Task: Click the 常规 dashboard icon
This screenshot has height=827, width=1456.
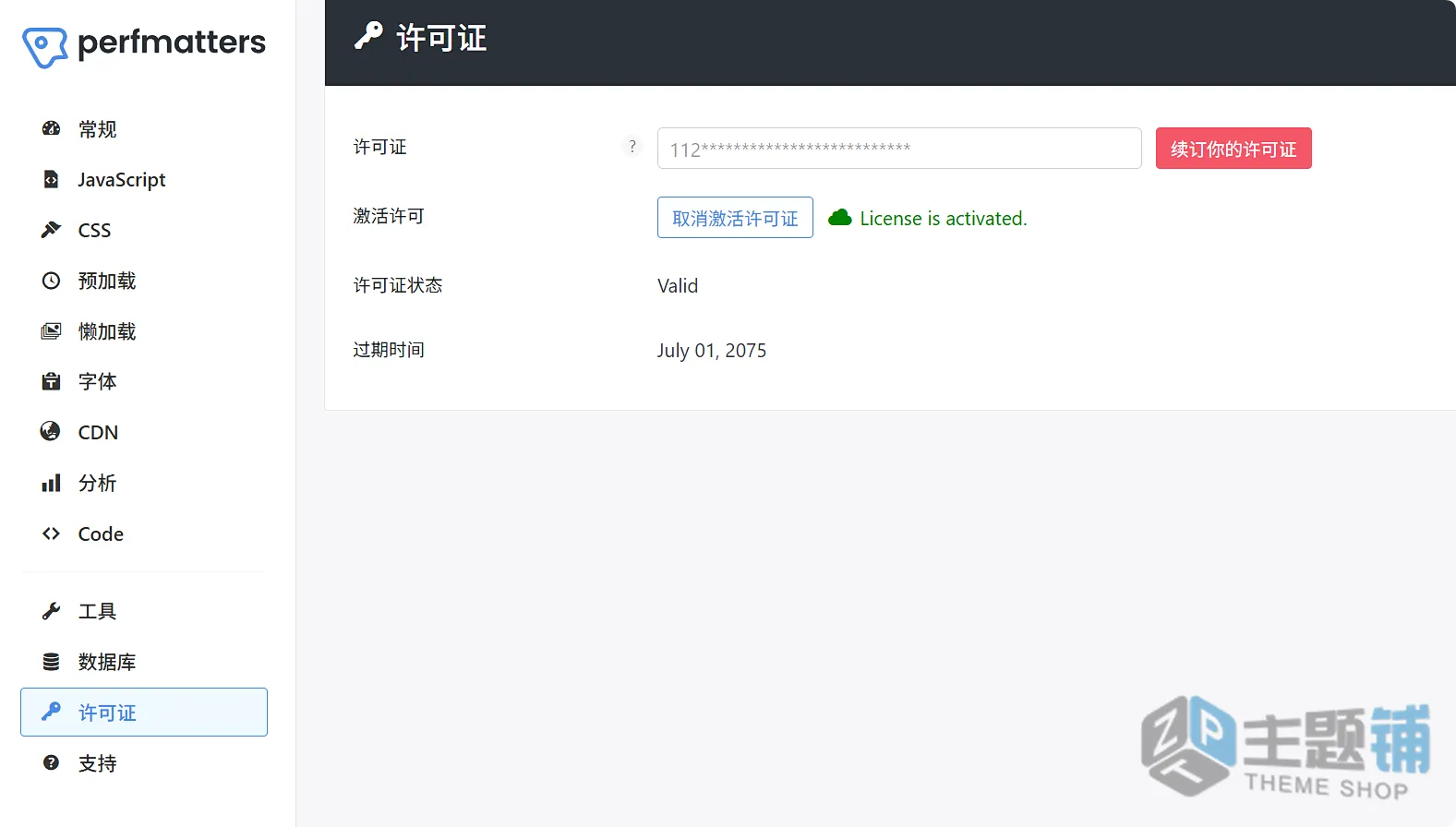Action: tap(52, 128)
